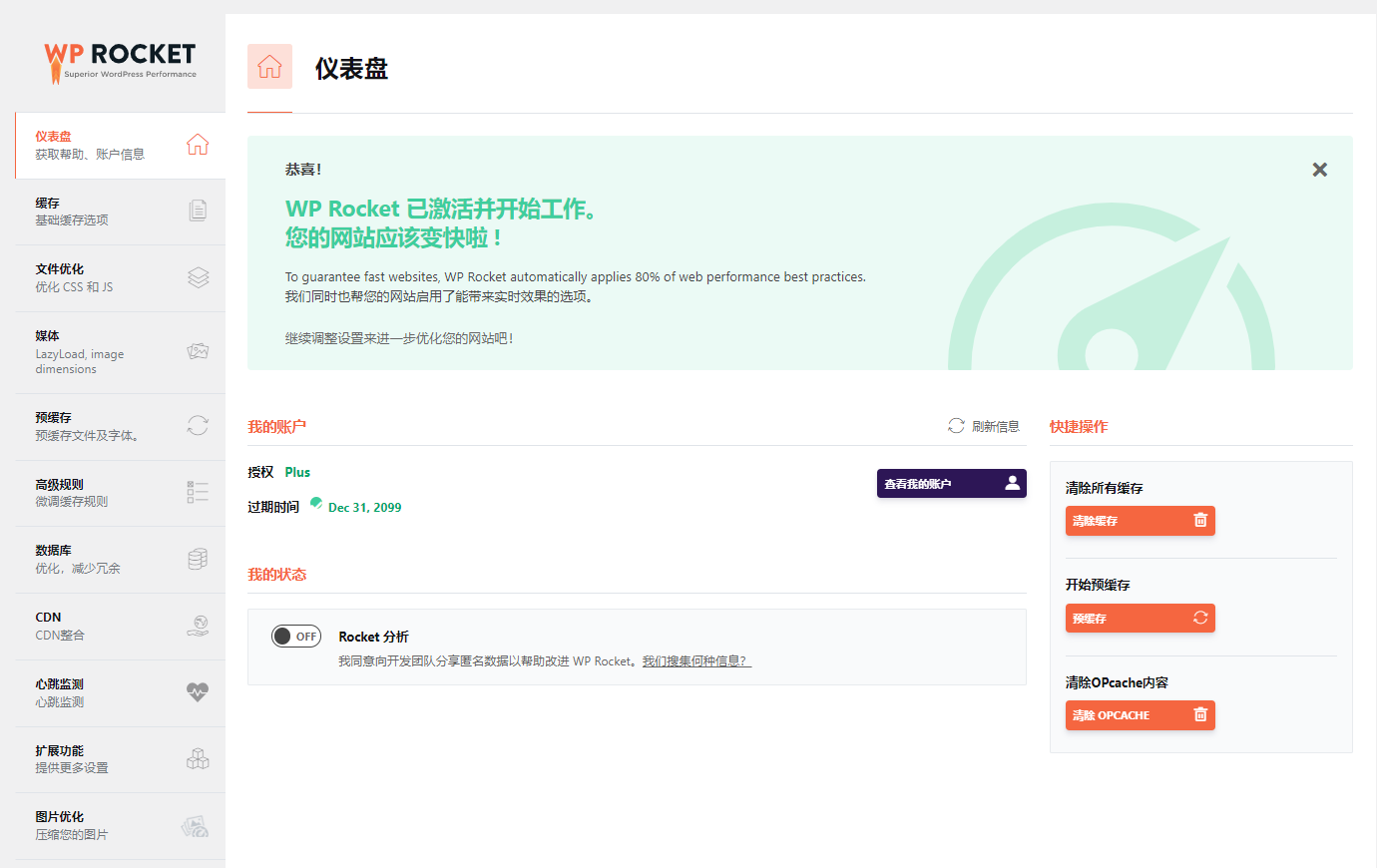Open the 高级规则 section

click(x=120, y=493)
